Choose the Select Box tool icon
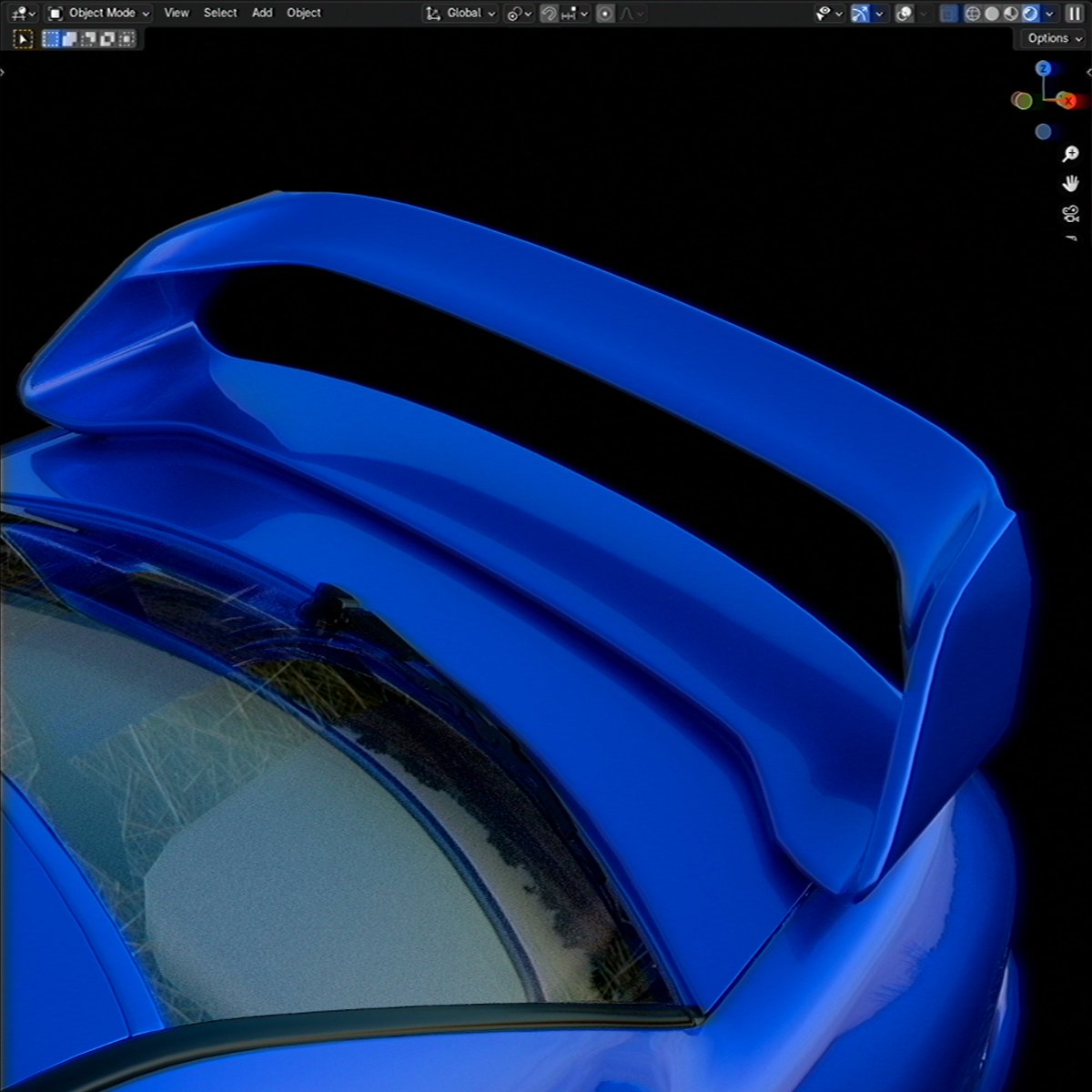The width and height of the screenshot is (1092, 1092). point(23,39)
